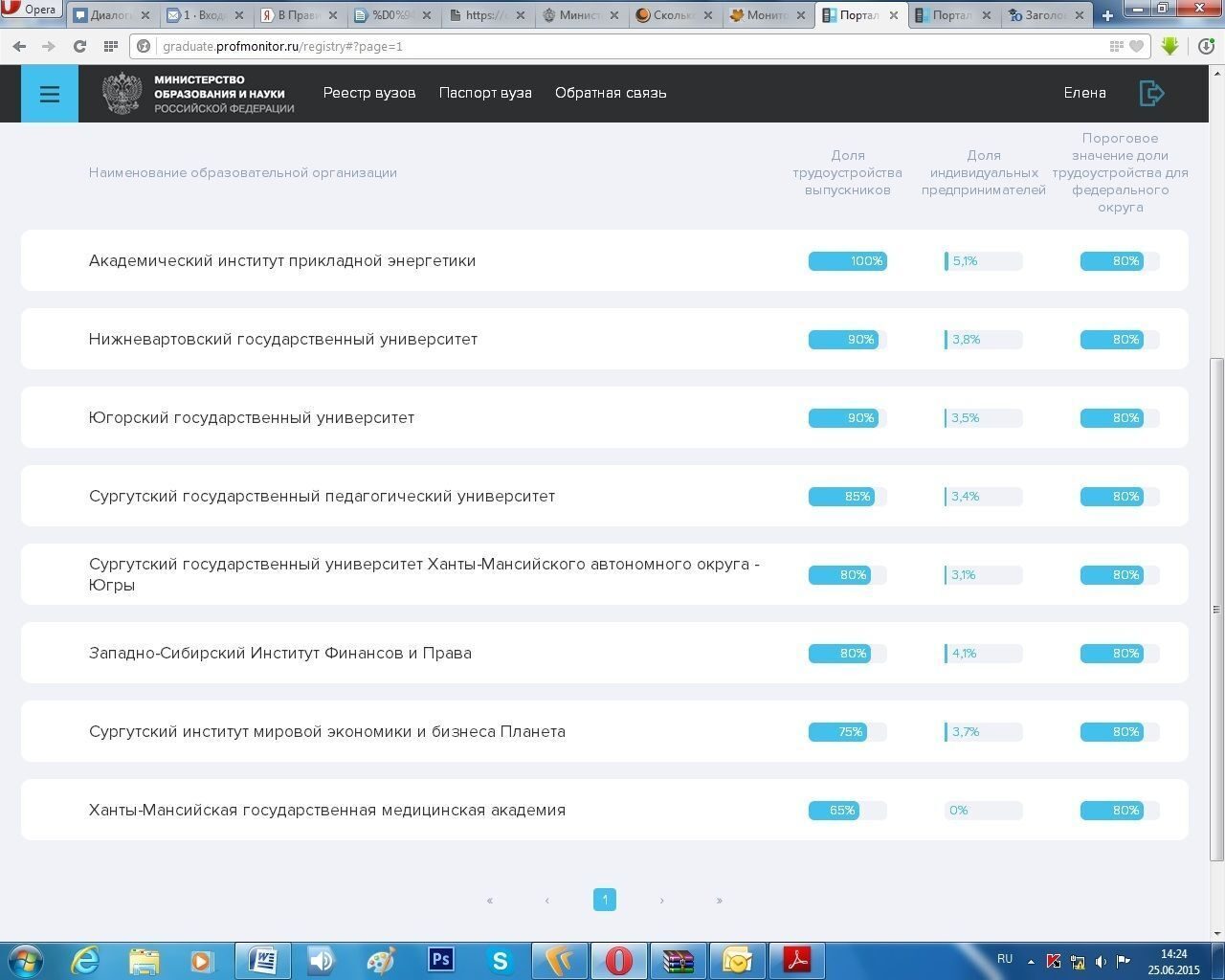Open Югорский государственный университет entry
The image size is (1225, 980).
click(251, 417)
